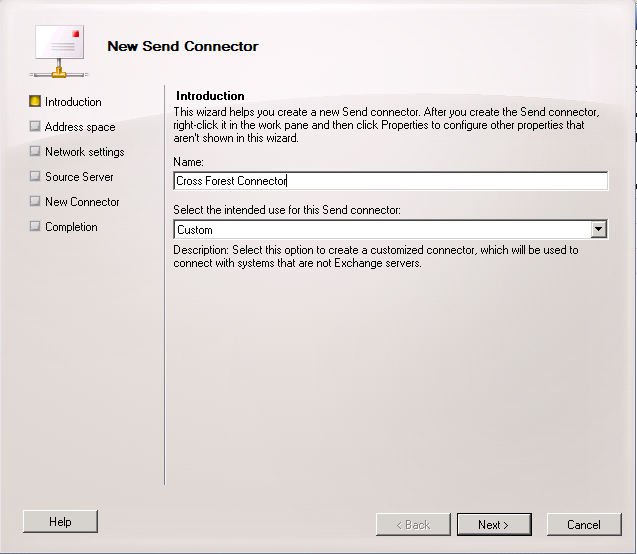637x554 pixels.
Task: Go to Address space wizard page label
Action: click(x=80, y=127)
